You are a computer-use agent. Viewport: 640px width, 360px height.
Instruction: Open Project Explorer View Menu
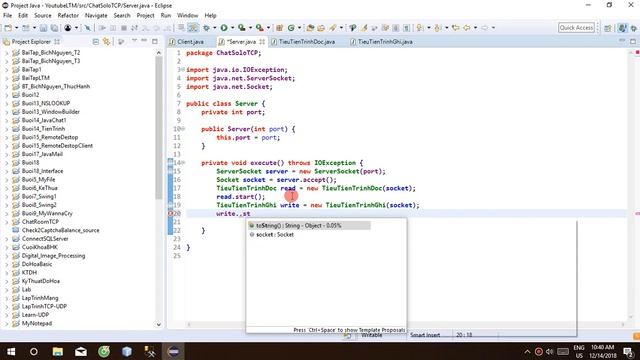pyautogui.click(x=134, y=40)
